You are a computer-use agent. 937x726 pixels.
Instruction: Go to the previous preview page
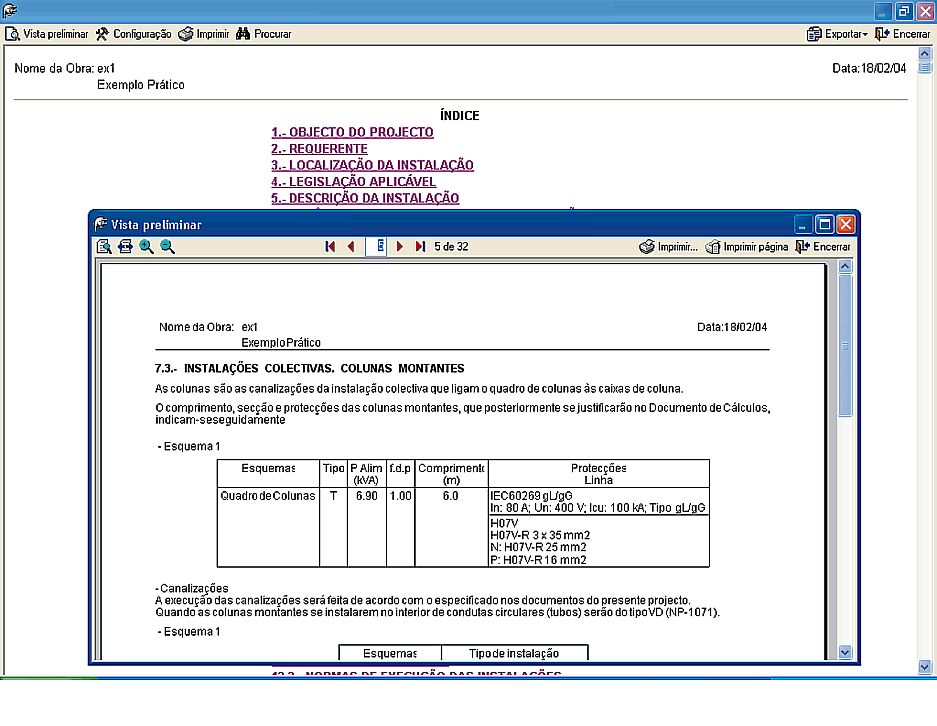(x=351, y=247)
